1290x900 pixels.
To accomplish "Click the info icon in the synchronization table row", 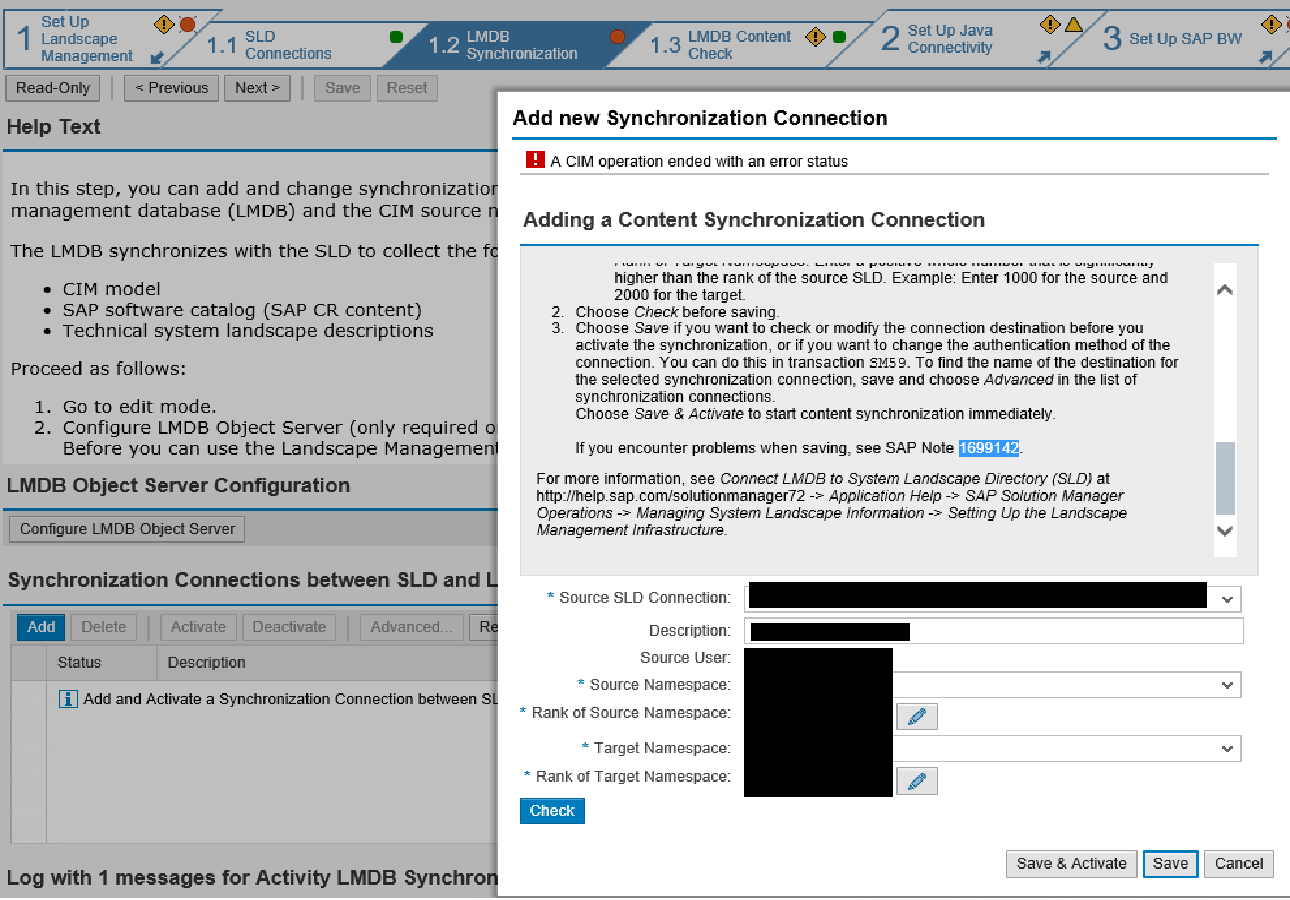I will pyautogui.click(x=69, y=699).
